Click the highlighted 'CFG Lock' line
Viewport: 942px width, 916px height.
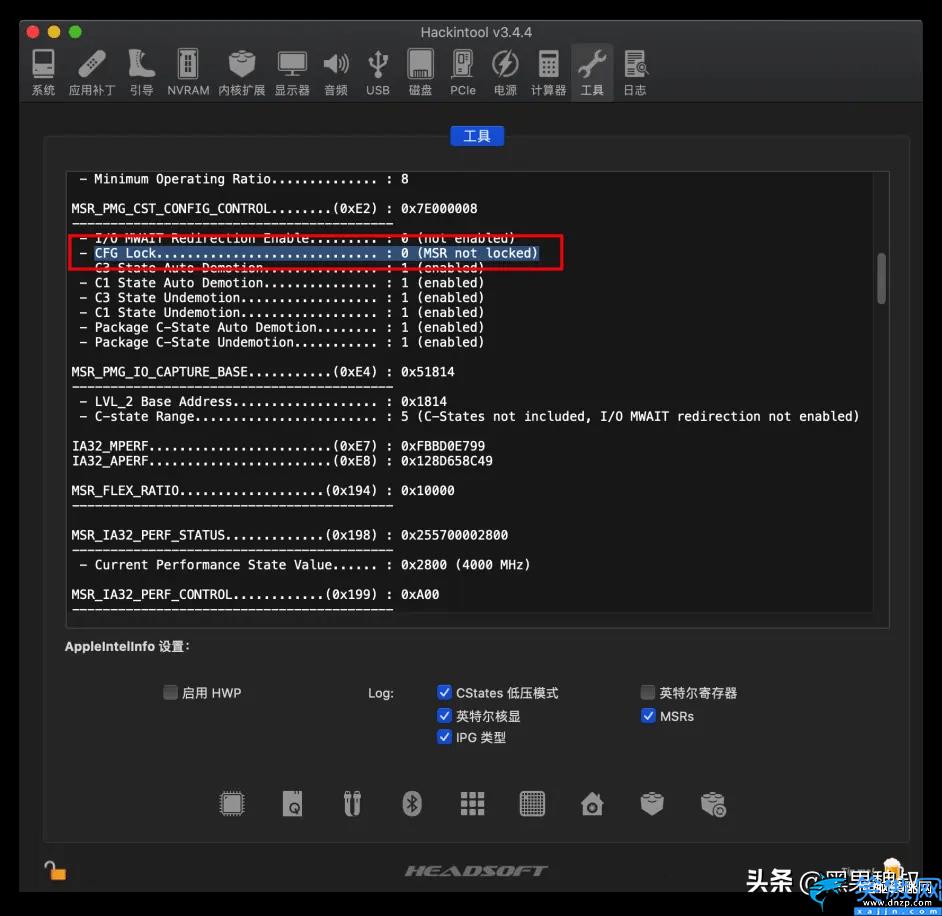click(309, 253)
